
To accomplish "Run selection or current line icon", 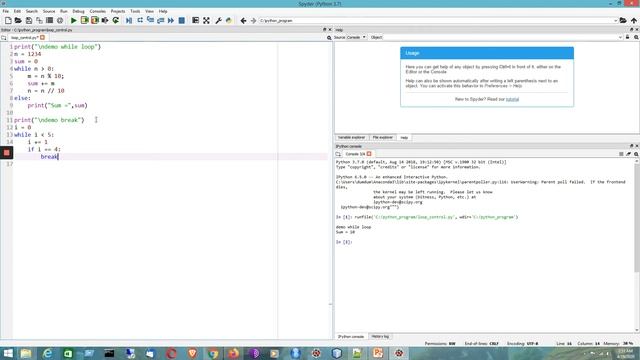I will point(105,20).
